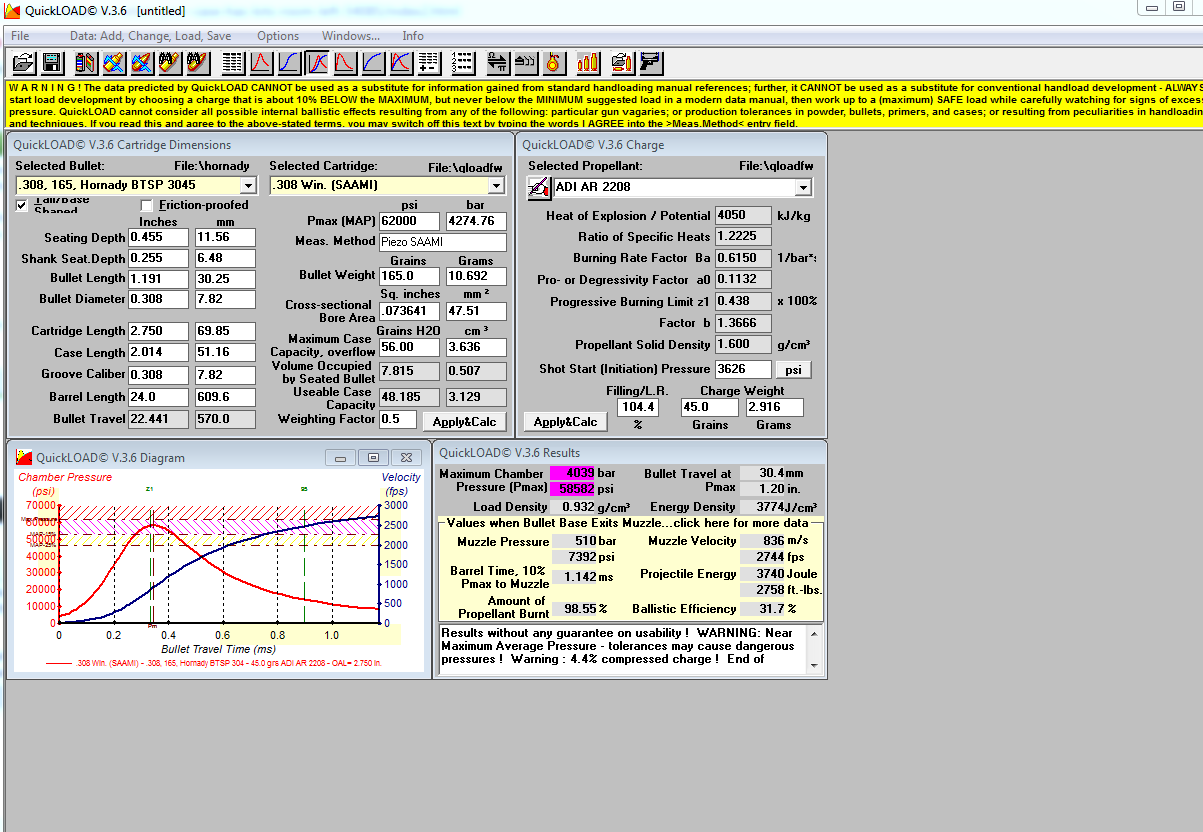Save data using the floppy disk icon
Image resolution: width=1203 pixels, height=832 pixels.
[52, 63]
